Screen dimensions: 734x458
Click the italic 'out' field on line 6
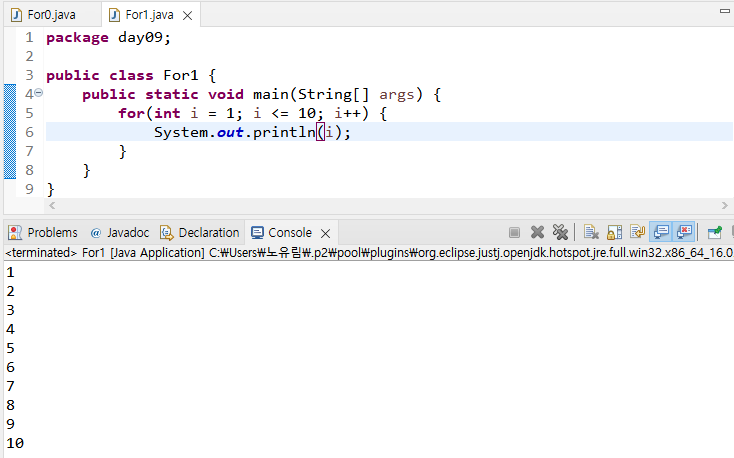pyautogui.click(x=230, y=133)
